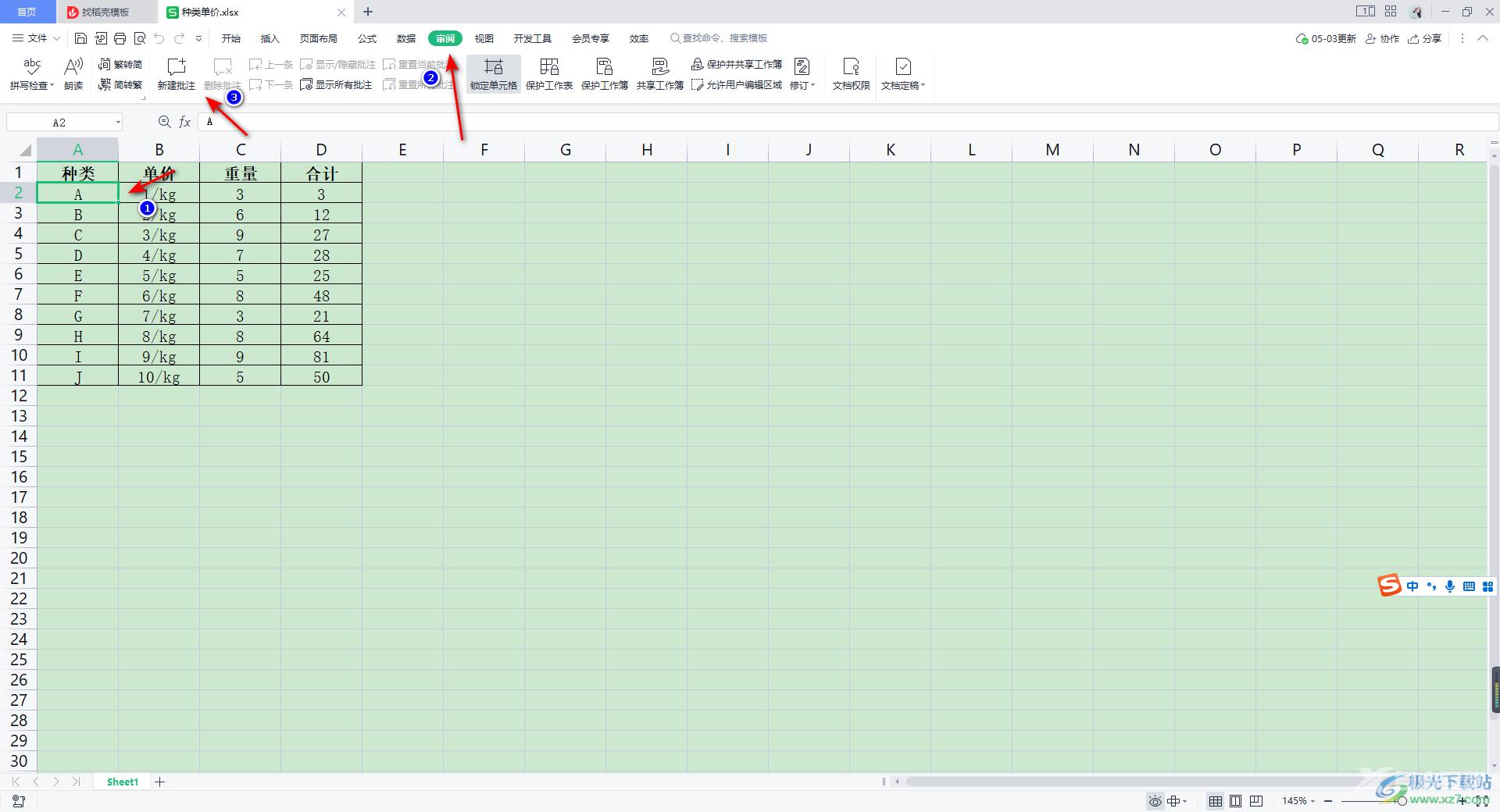Screen dimensions: 1500x812
Task: Go to last sheet navigation arrow
Action: (x=76, y=782)
